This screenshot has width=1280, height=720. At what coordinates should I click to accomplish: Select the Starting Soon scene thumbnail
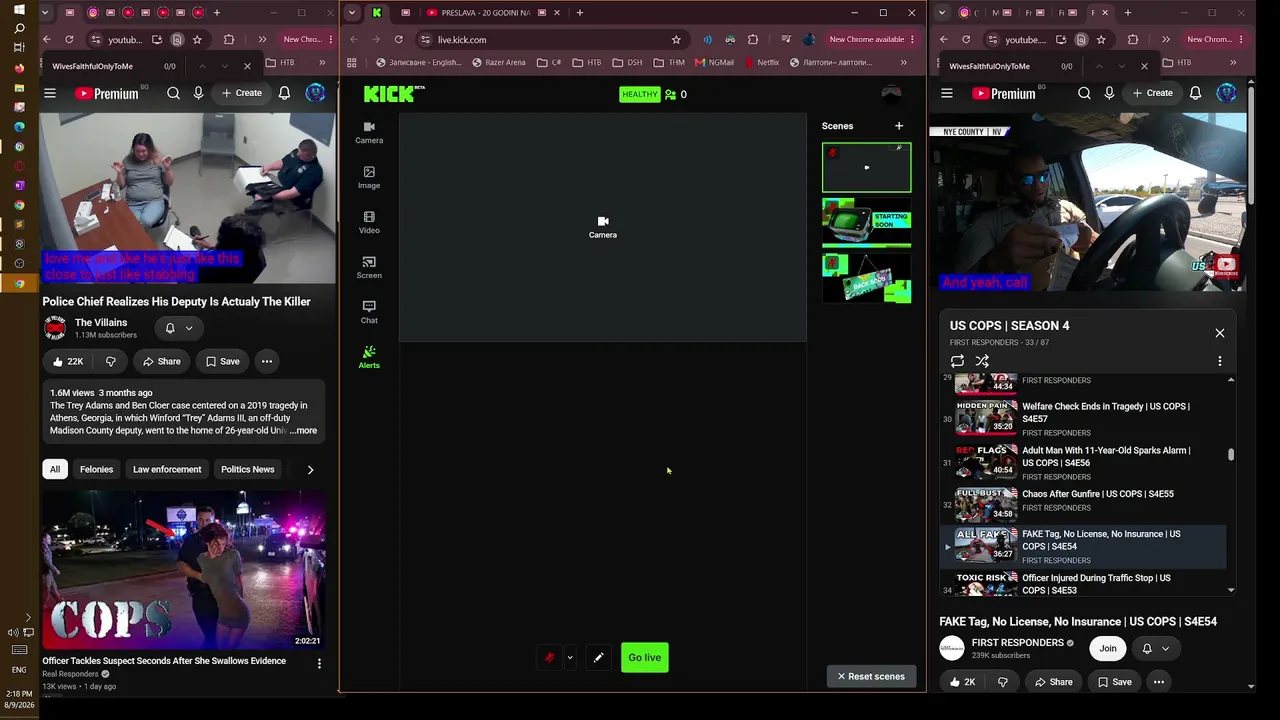coord(867,222)
